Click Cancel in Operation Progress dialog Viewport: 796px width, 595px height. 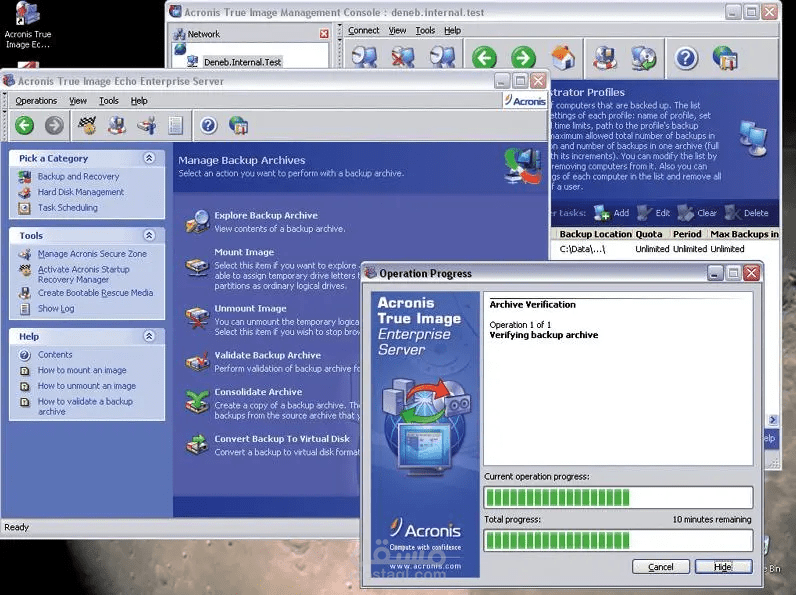tap(660, 567)
